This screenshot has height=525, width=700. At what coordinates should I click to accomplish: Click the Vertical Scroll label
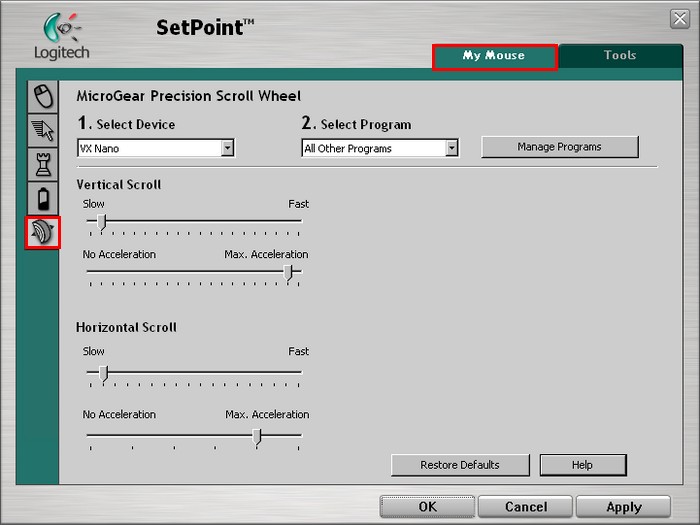119,185
